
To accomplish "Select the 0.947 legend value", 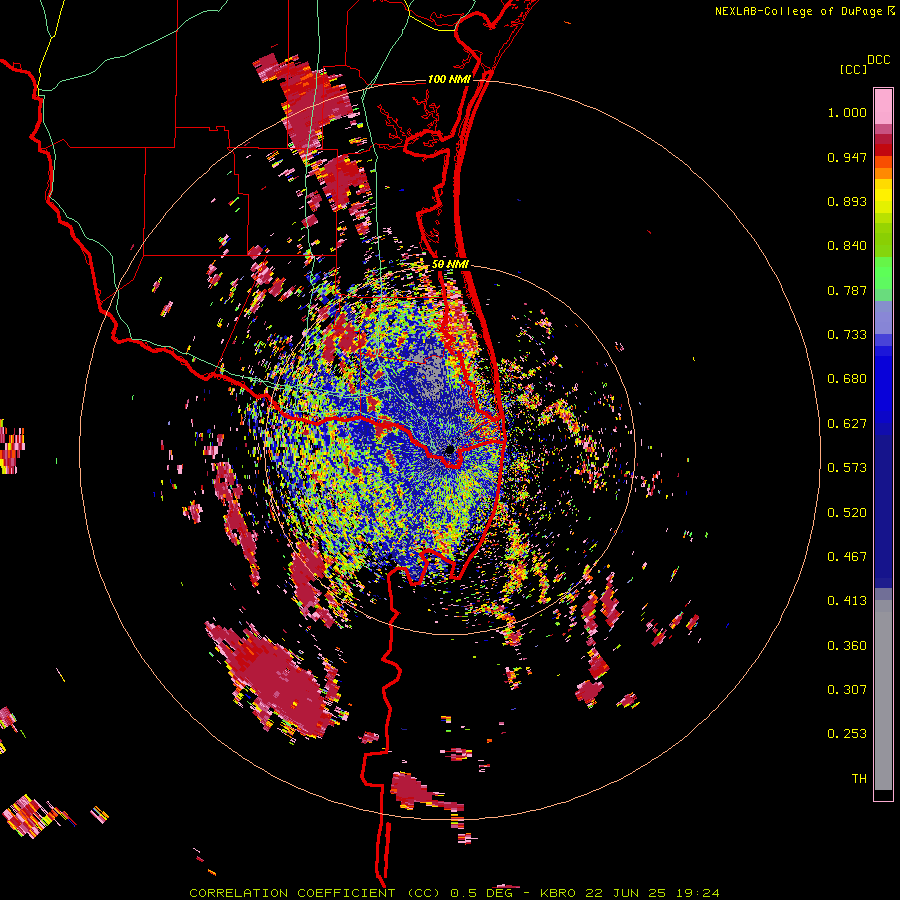I will point(847,157).
